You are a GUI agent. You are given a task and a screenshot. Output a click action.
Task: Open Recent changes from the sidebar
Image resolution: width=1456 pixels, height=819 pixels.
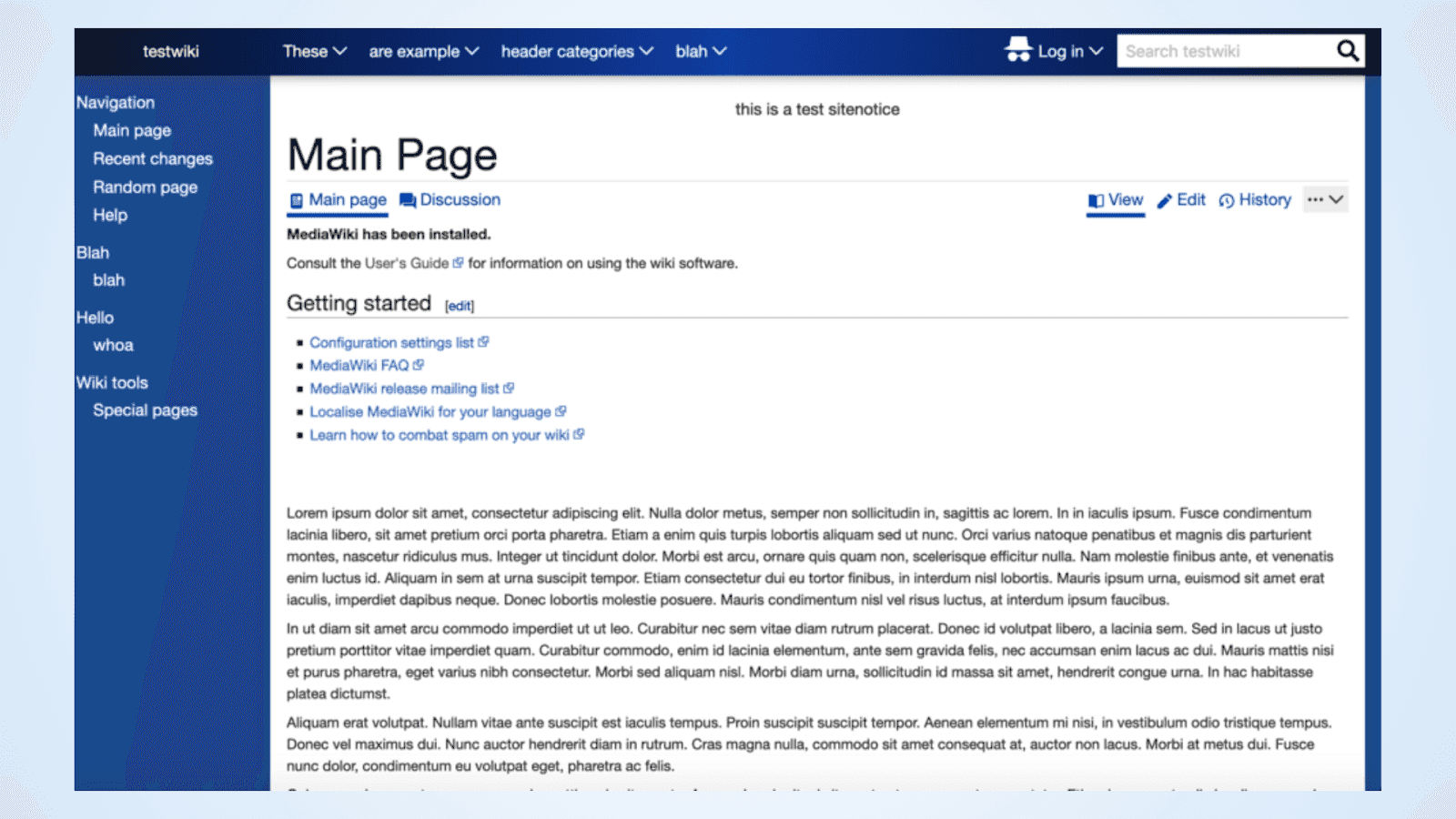click(x=152, y=158)
